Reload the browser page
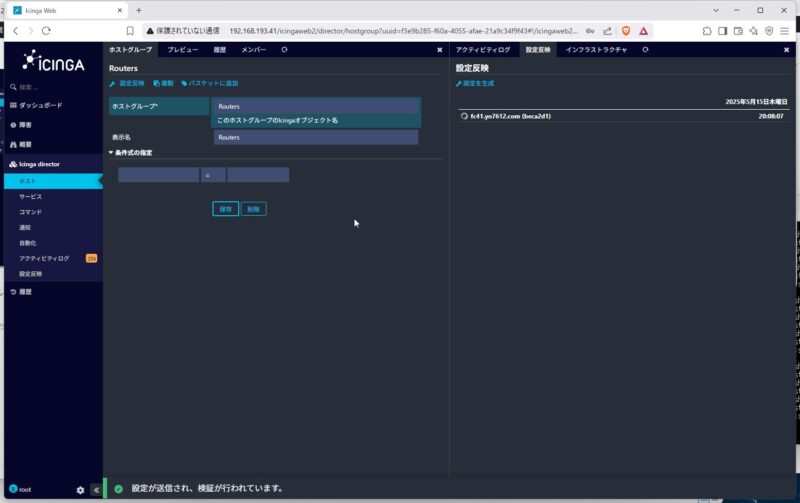 coord(46,31)
